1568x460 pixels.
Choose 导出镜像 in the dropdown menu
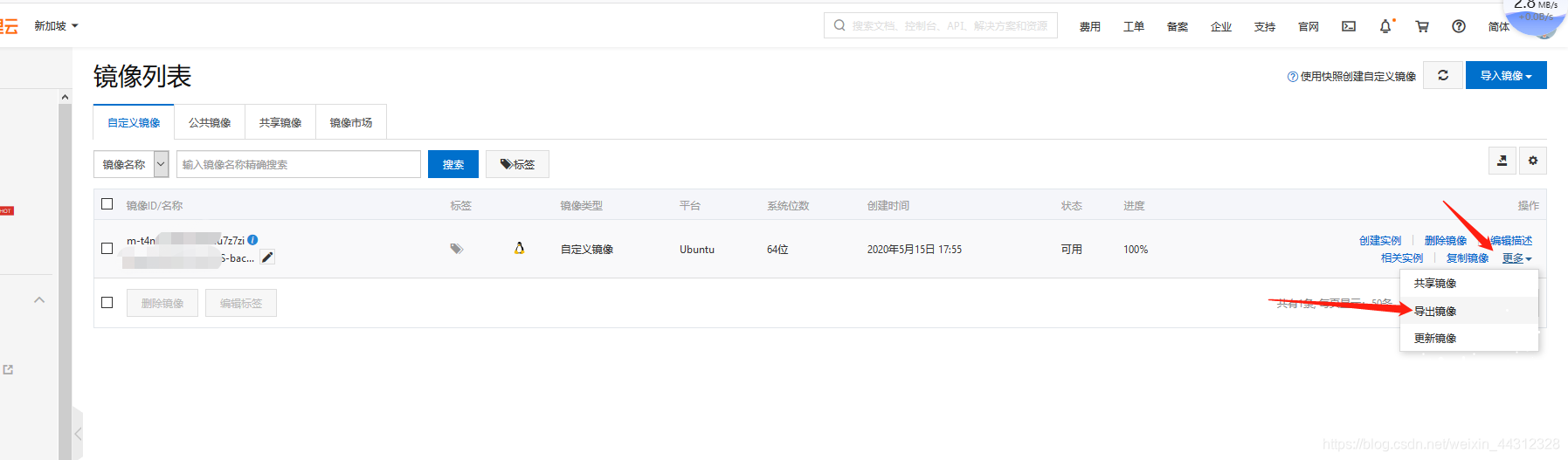point(1469,311)
